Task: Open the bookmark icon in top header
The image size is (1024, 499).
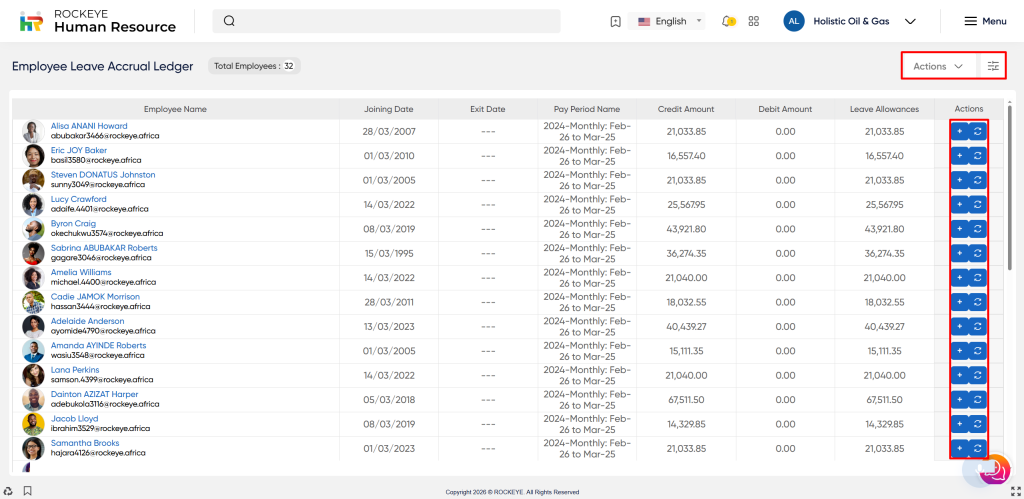Action: coord(615,21)
